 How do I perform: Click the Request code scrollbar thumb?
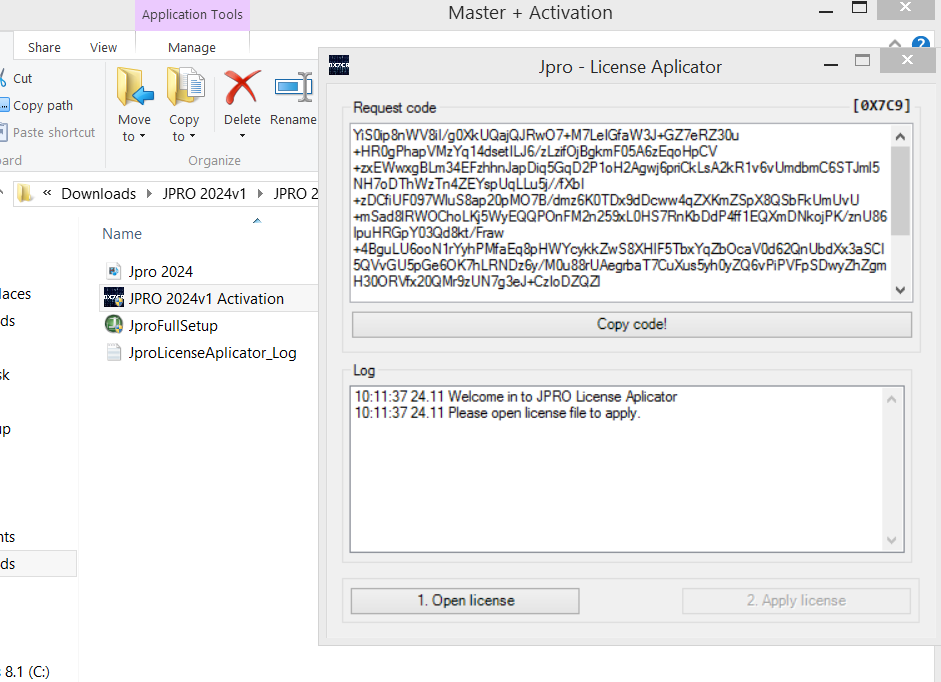point(900,191)
